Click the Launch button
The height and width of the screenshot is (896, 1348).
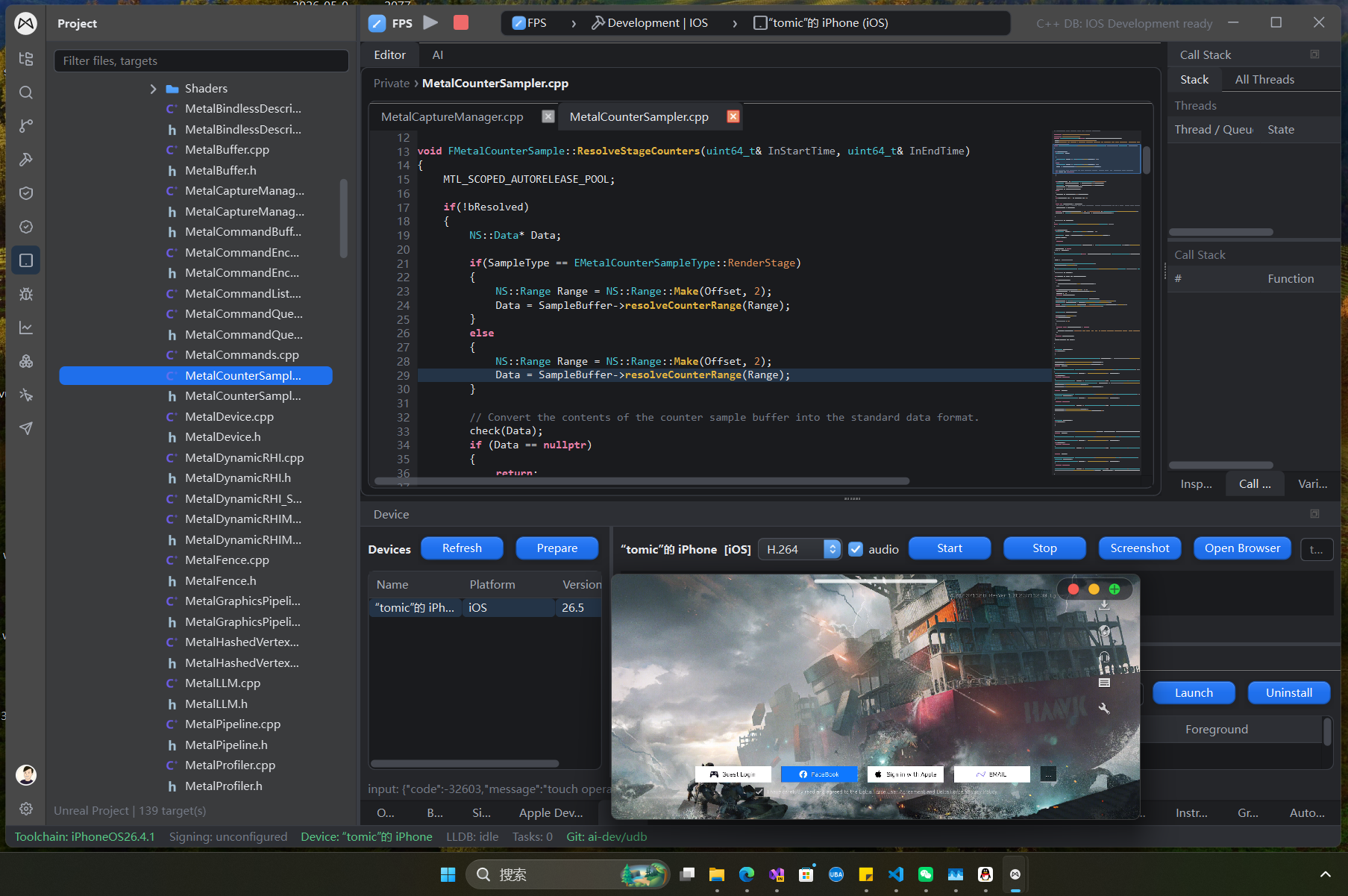(1194, 693)
